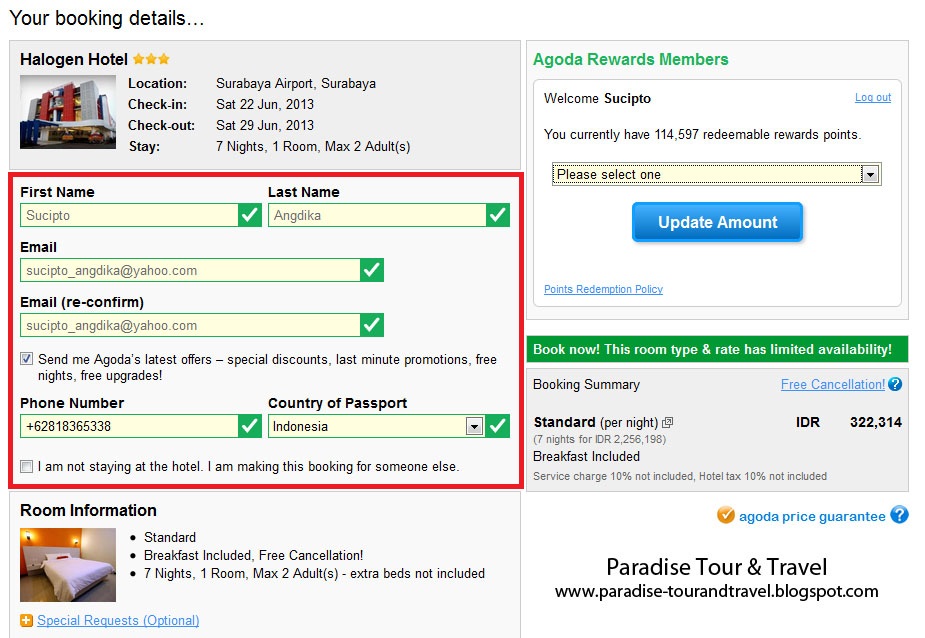This screenshot has height=638, width=925.
Task: Open the Please select one rewards dropdown
Action: coord(716,174)
